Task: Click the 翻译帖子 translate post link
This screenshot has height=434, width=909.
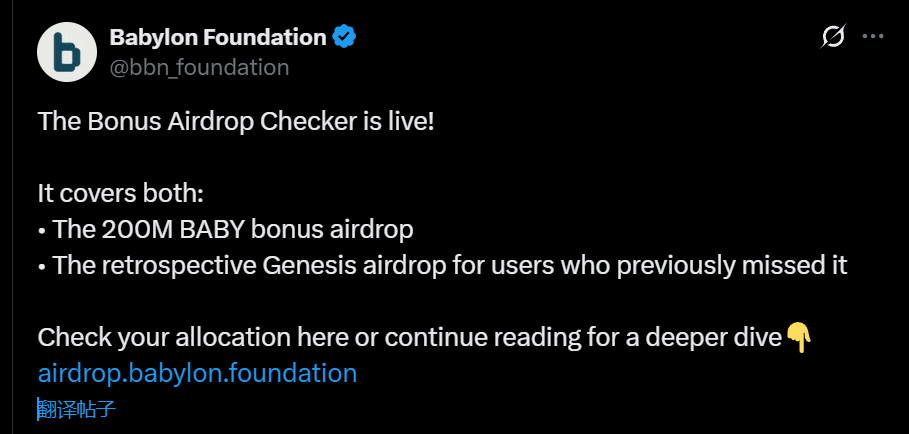Action: [x=77, y=409]
